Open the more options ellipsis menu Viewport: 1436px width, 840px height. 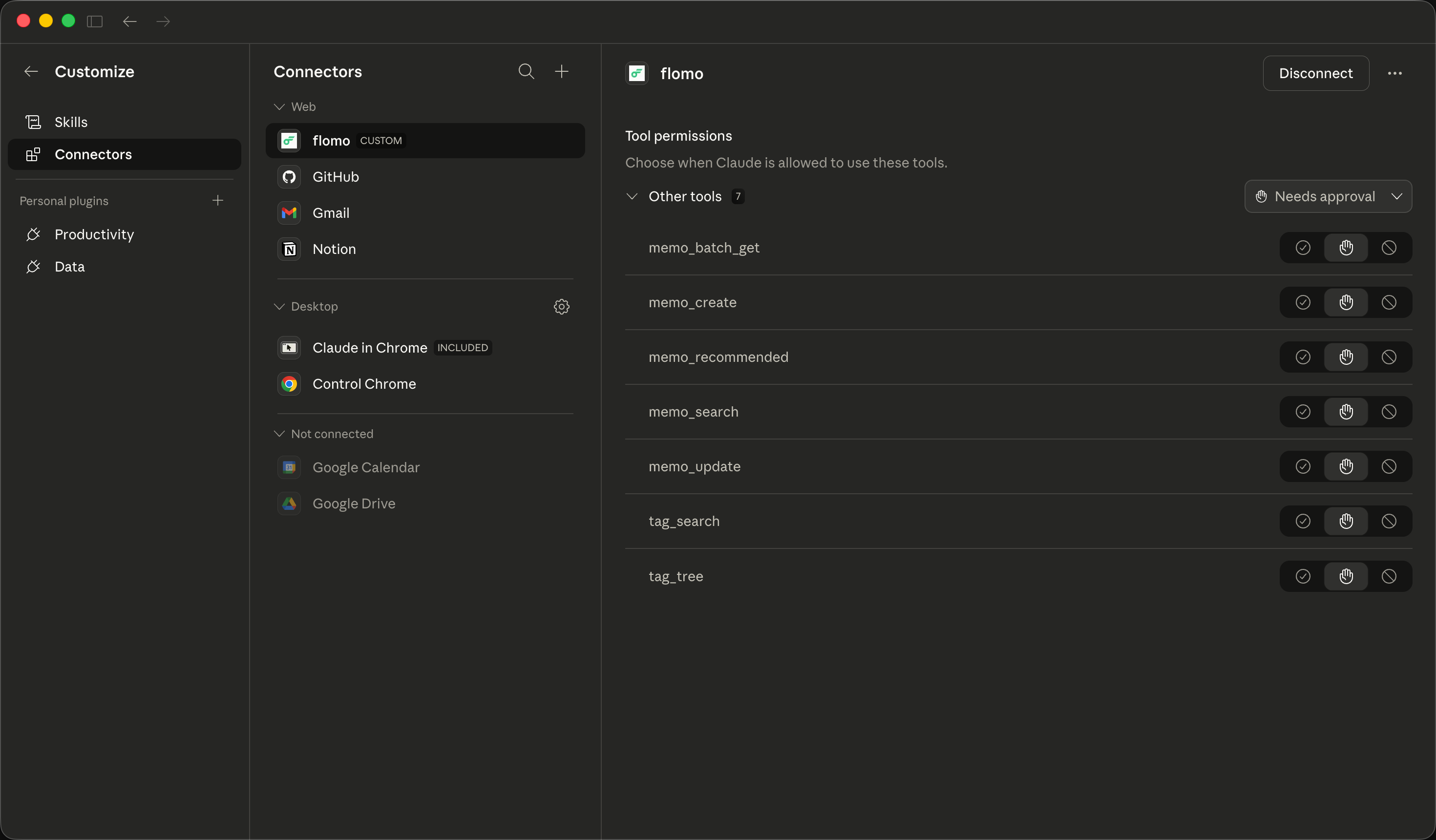point(1394,73)
